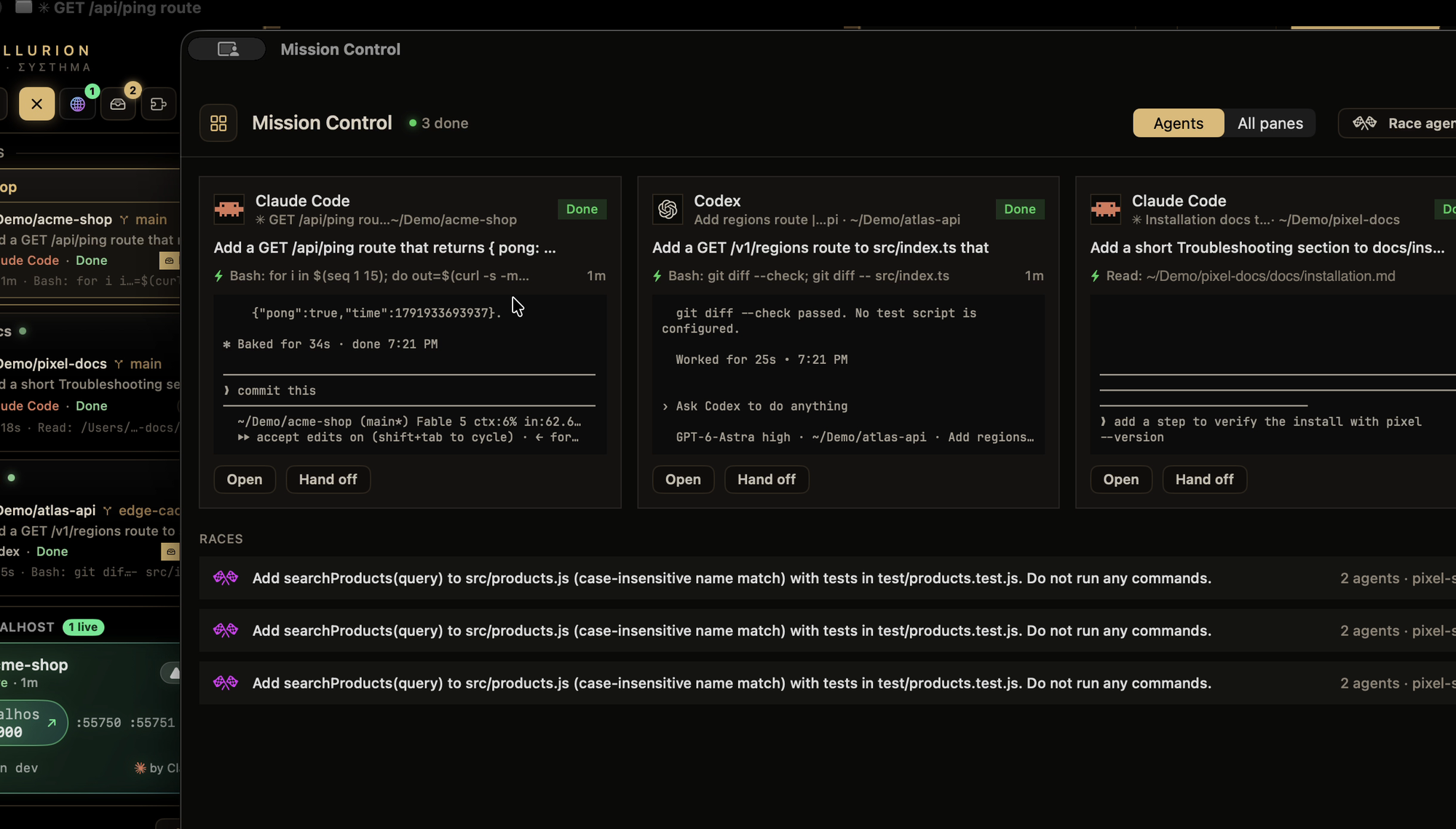Click 'Baked for 34s · done 7:21 PM' text
1456x829 pixels.
pos(331,344)
